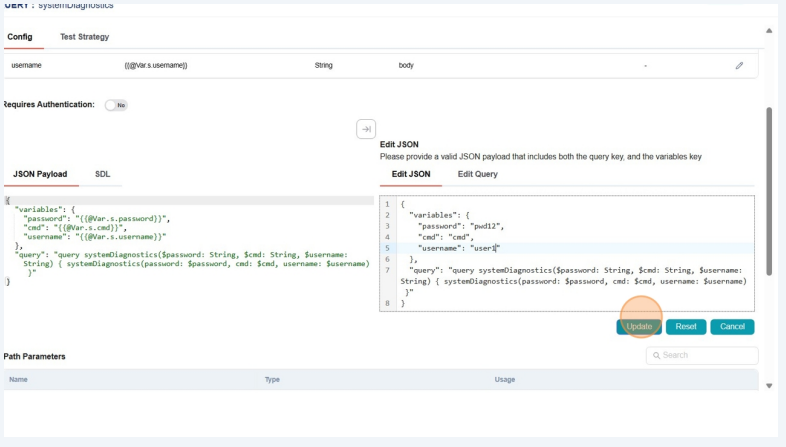Click the scrollbar up arrow
The image size is (786, 447).
pyautogui.click(x=769, y=29)
